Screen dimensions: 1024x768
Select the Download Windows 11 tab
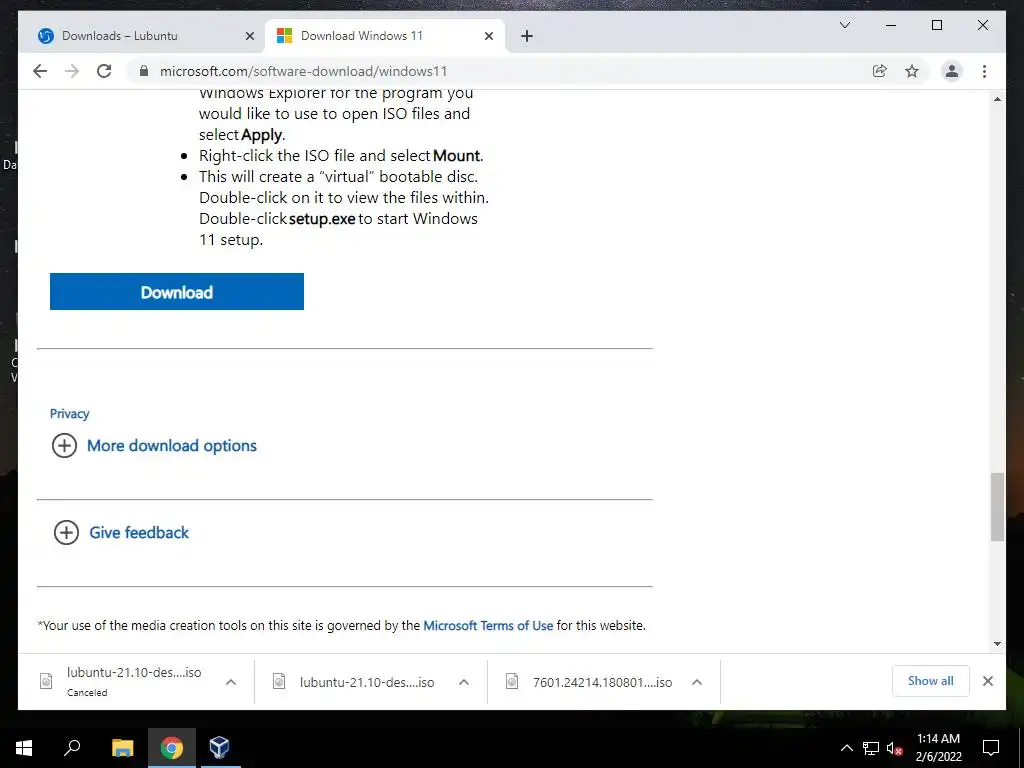(x=385, y=36)
